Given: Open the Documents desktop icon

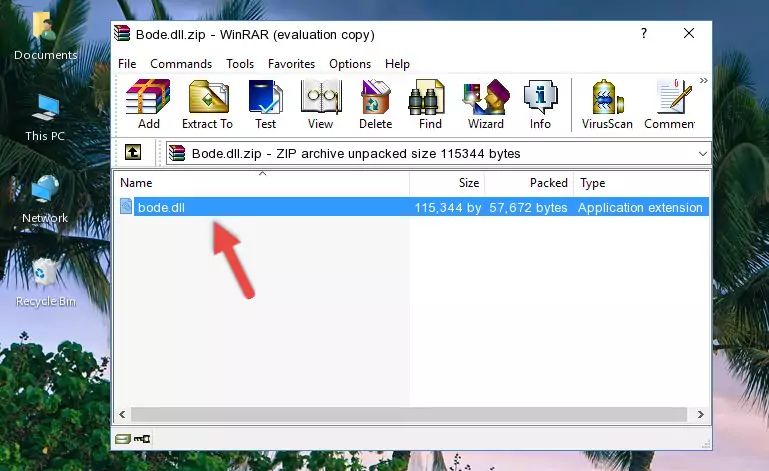Looking at the screenshot, I should tap(46, 36).
